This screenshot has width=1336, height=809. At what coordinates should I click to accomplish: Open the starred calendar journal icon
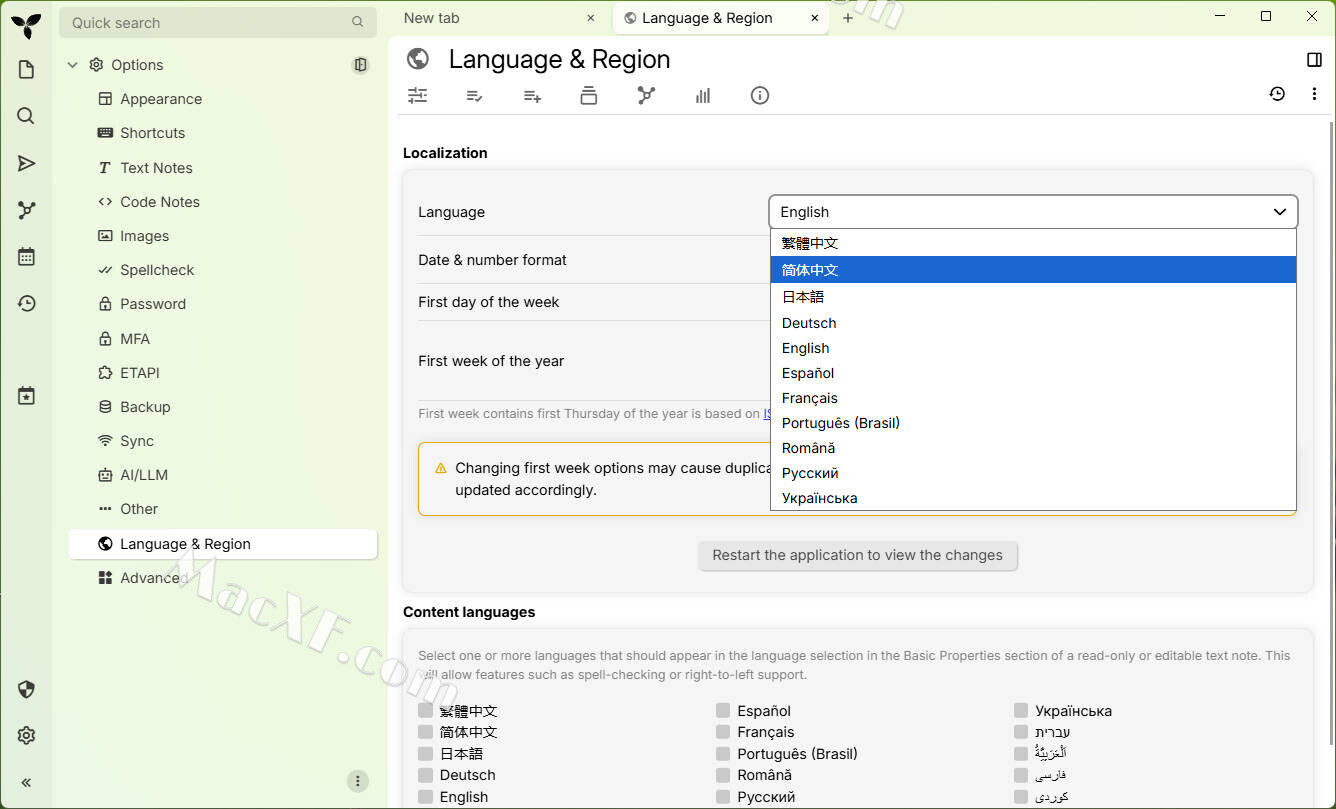(x=26, y=396)
